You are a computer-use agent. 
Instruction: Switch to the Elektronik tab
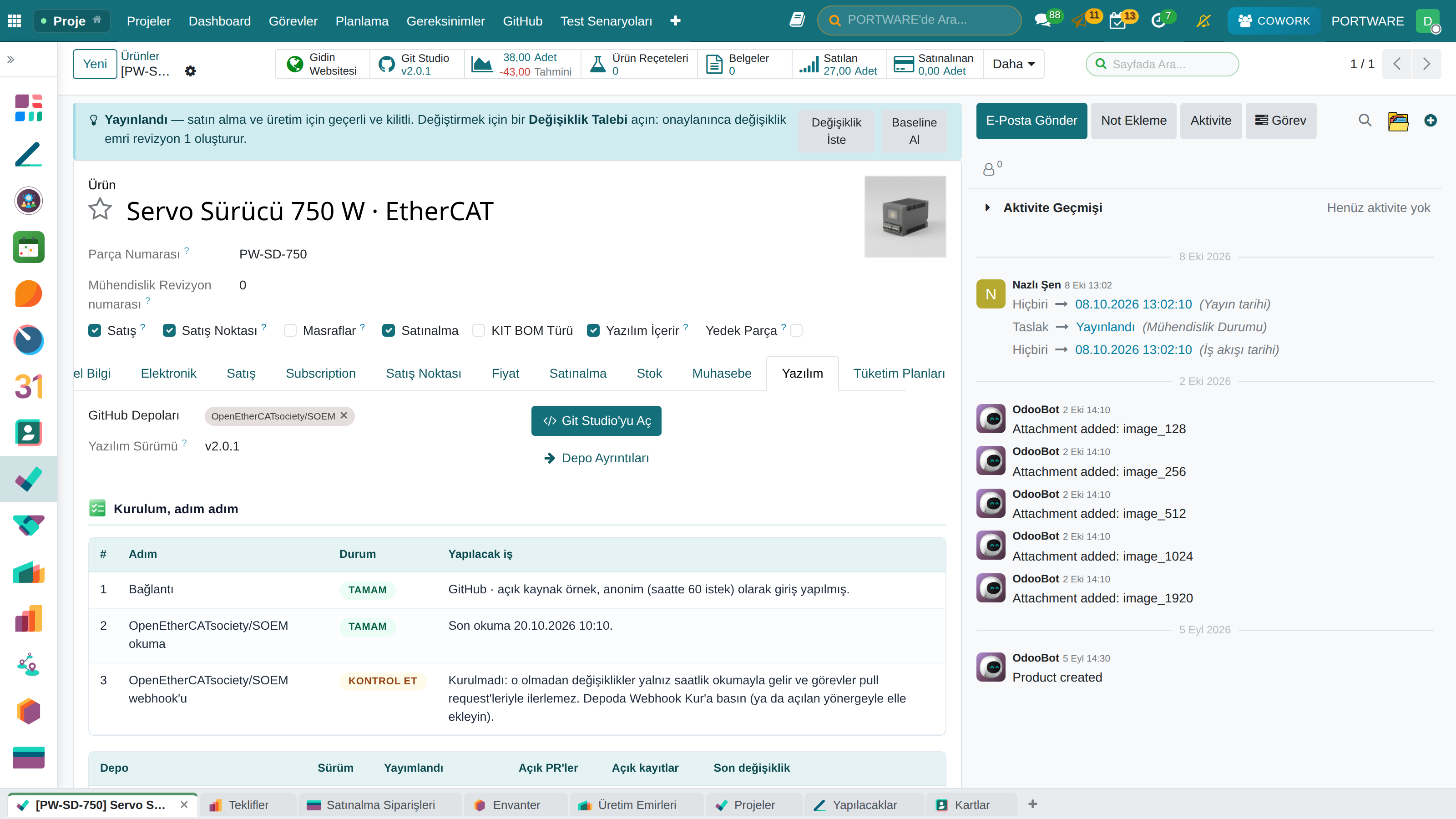[168, 373]
